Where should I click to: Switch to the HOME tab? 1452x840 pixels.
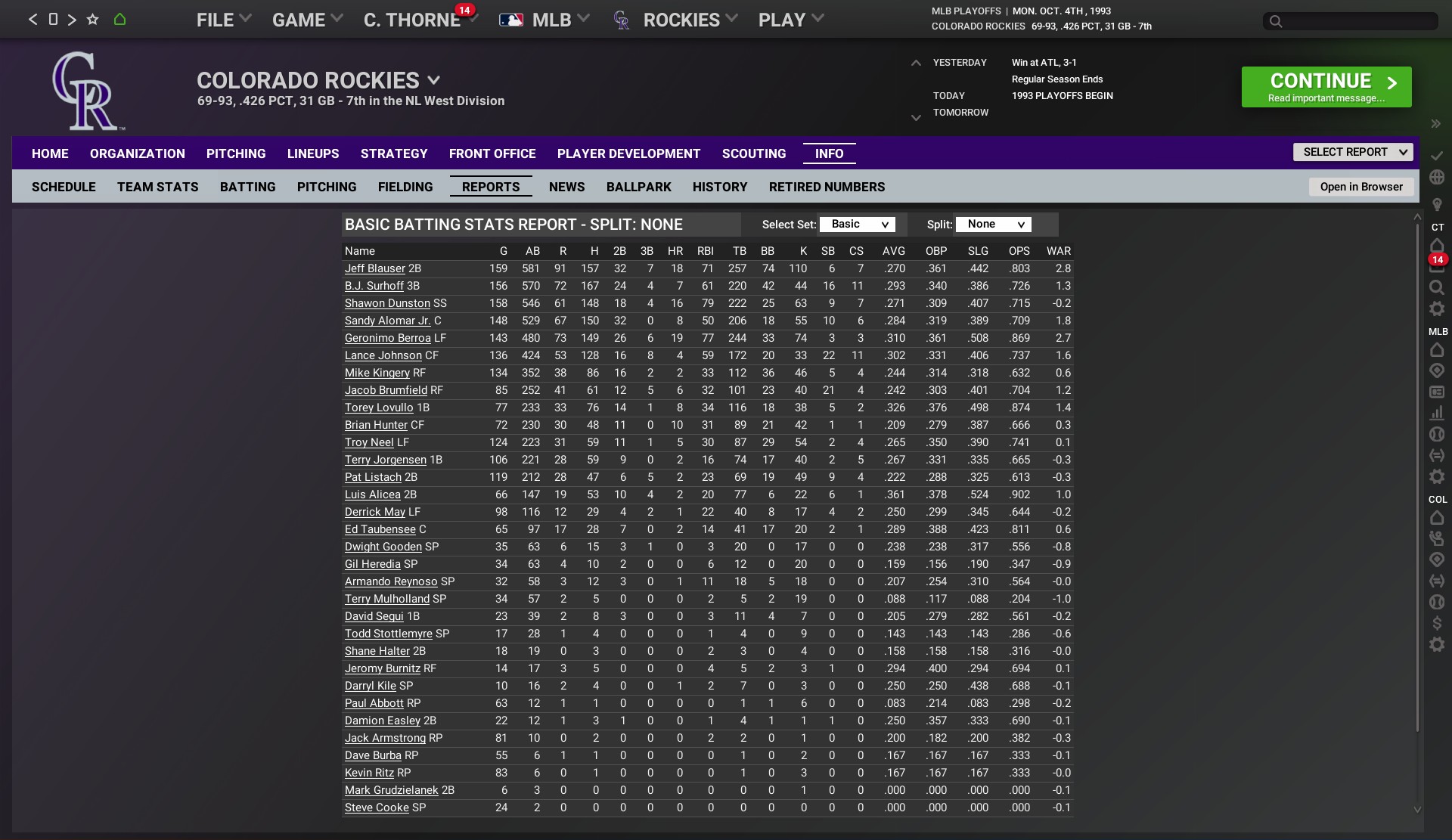click(x=50, y=153)
